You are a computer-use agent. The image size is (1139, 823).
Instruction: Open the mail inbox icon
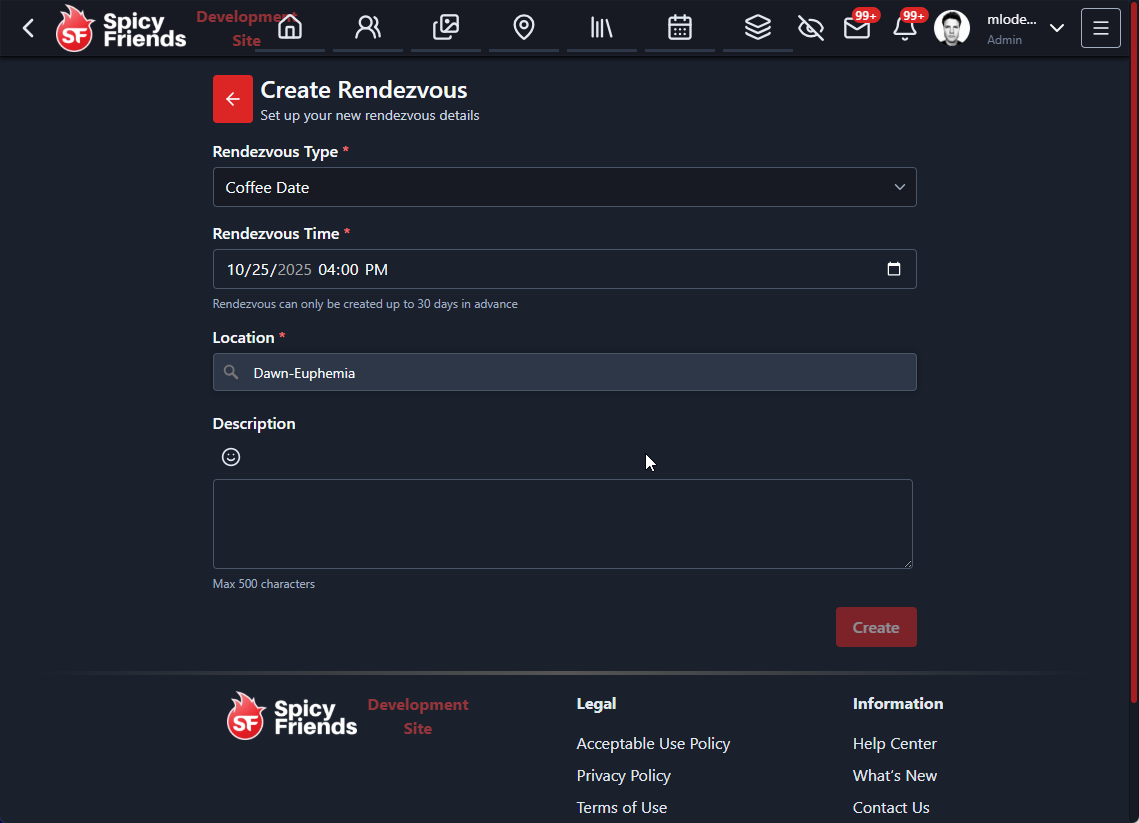point(856,28)
